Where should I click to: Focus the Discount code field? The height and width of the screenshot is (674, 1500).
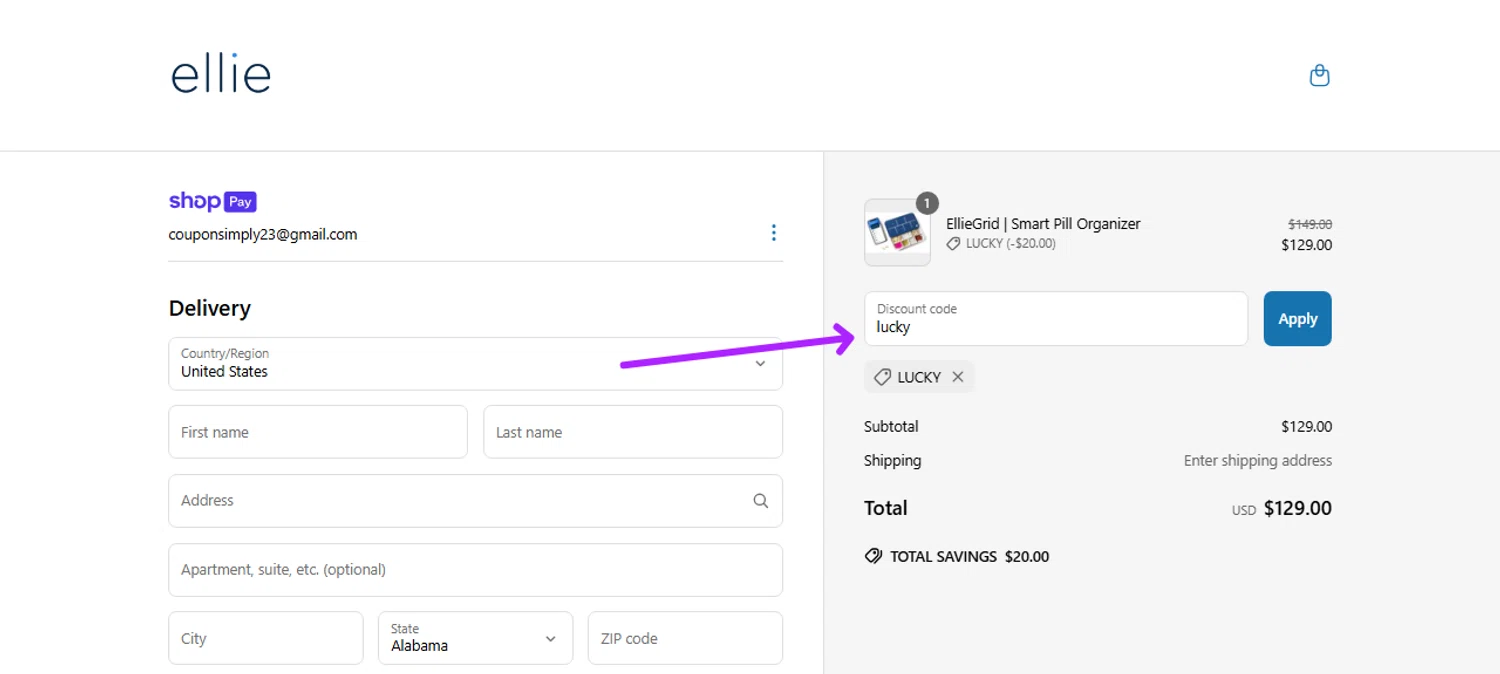click(1056, 319)
